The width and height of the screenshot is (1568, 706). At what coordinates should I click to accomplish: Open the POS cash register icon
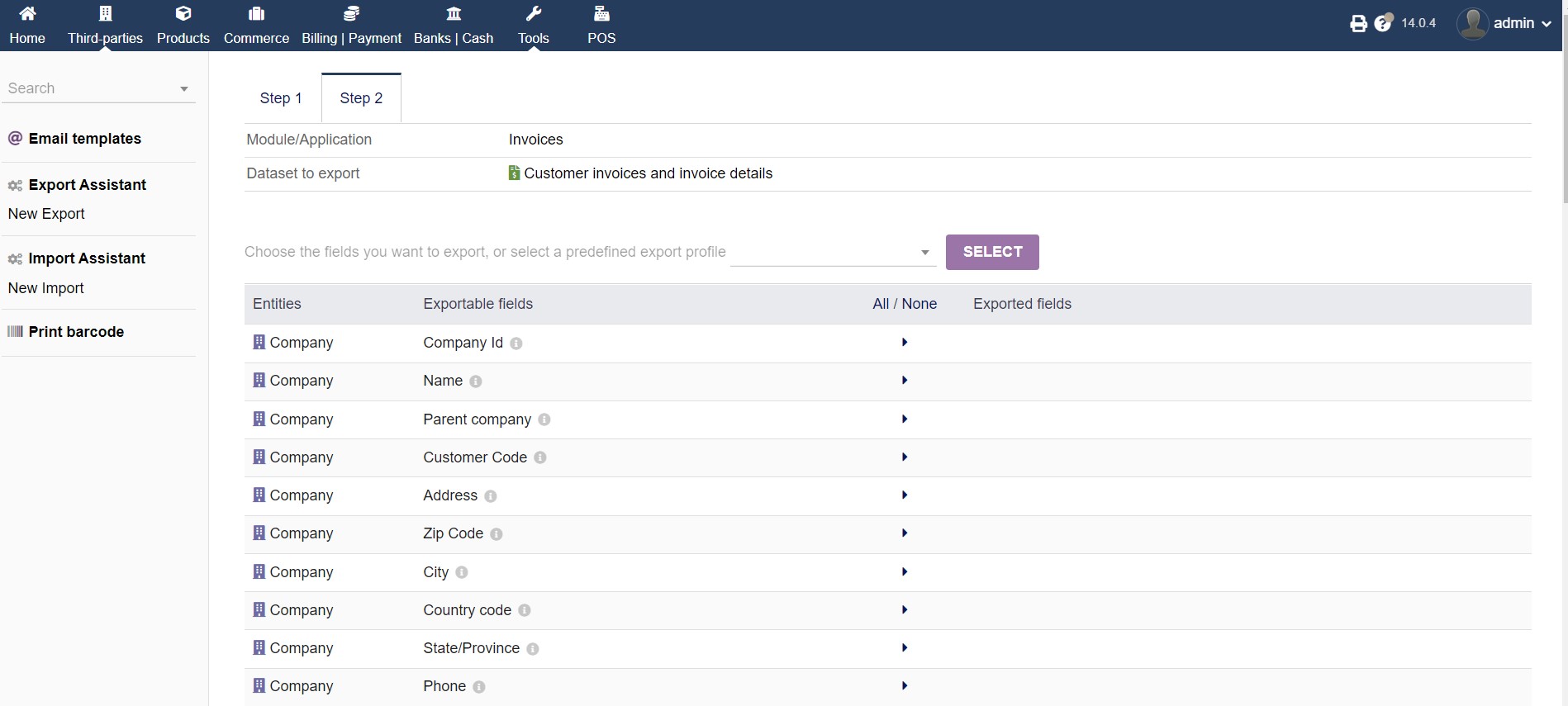pos(601,14)
